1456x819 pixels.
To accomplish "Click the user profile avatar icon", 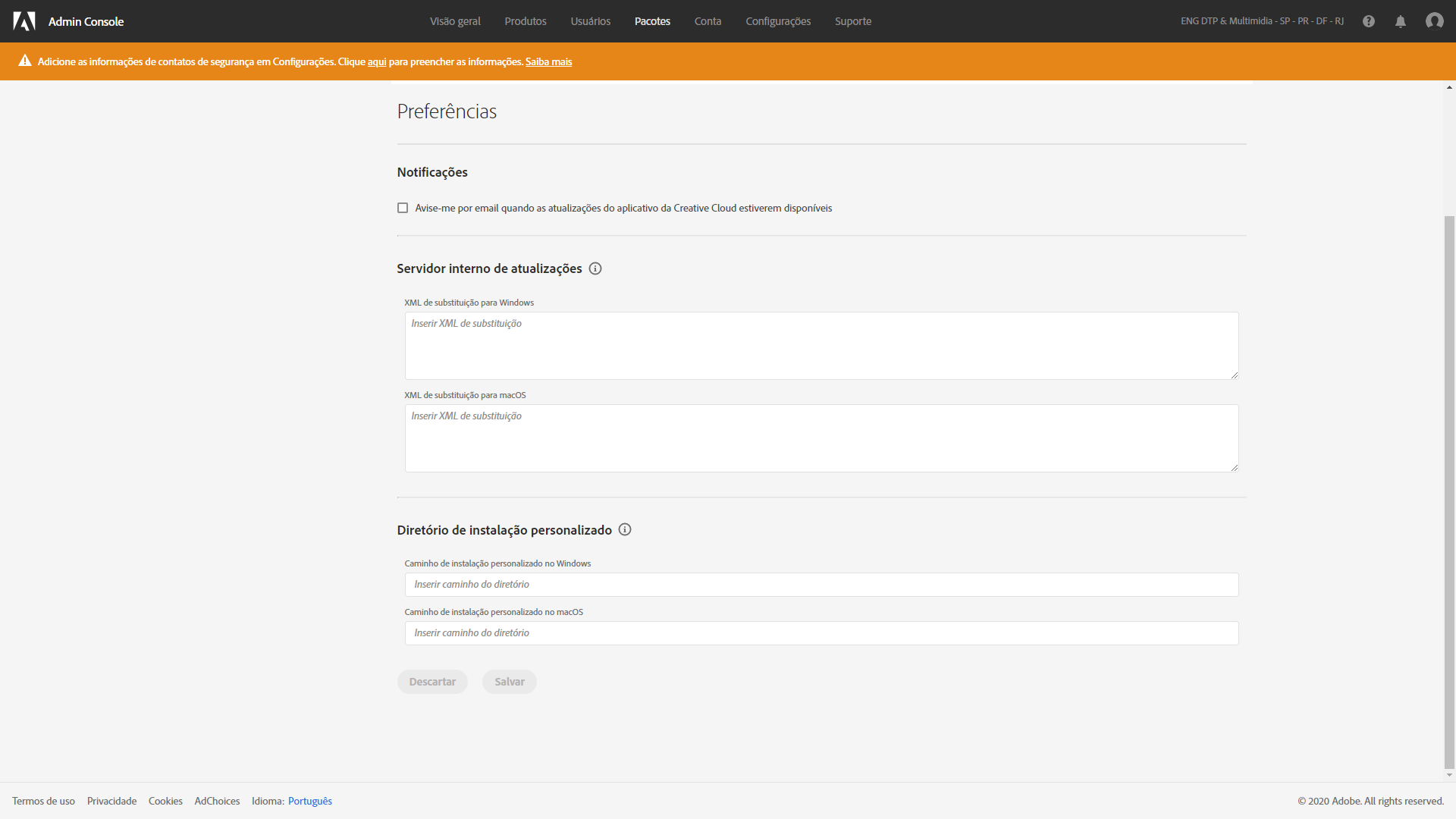I will (1434, 21).
